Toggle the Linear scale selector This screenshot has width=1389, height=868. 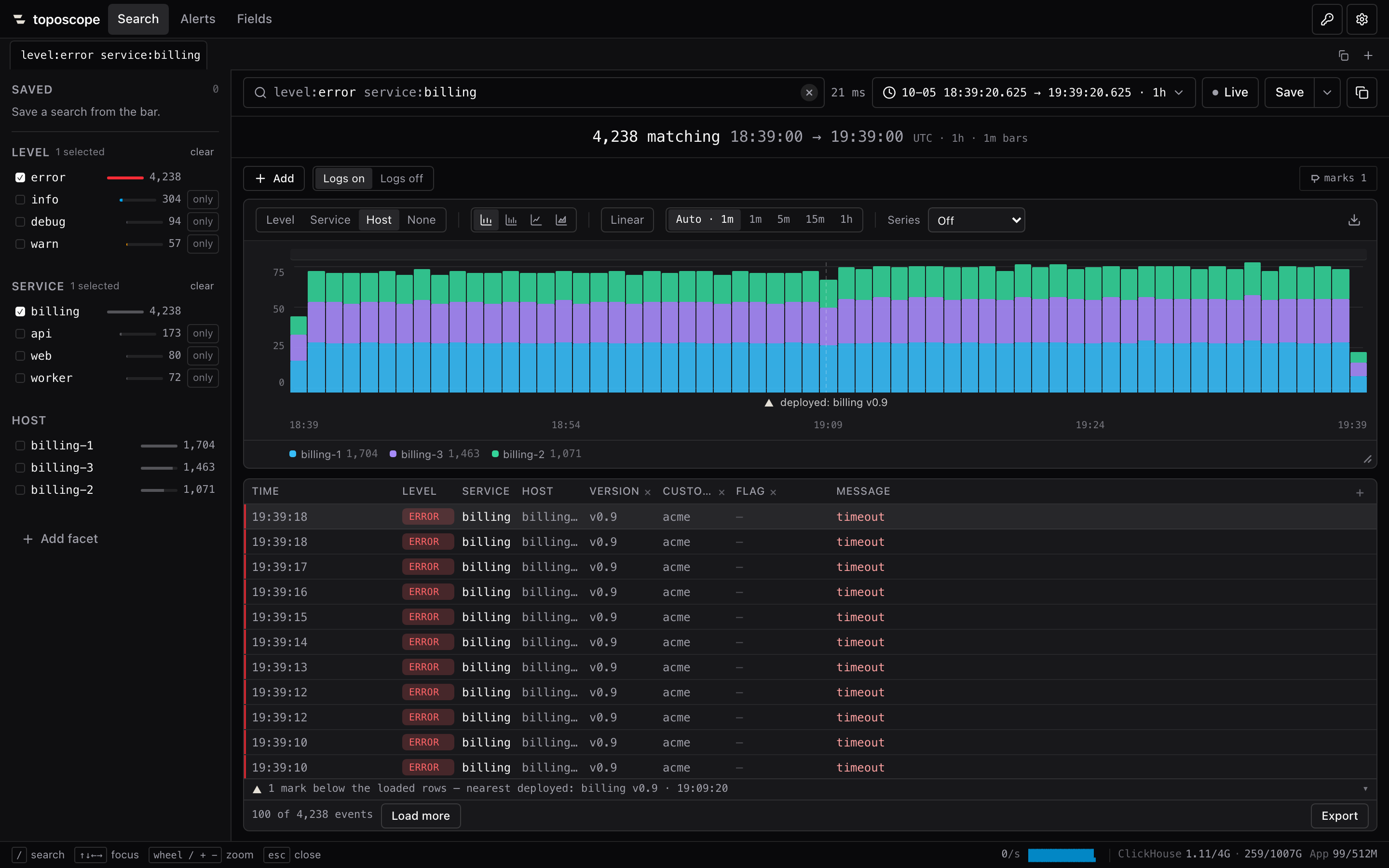coord(627,220)
